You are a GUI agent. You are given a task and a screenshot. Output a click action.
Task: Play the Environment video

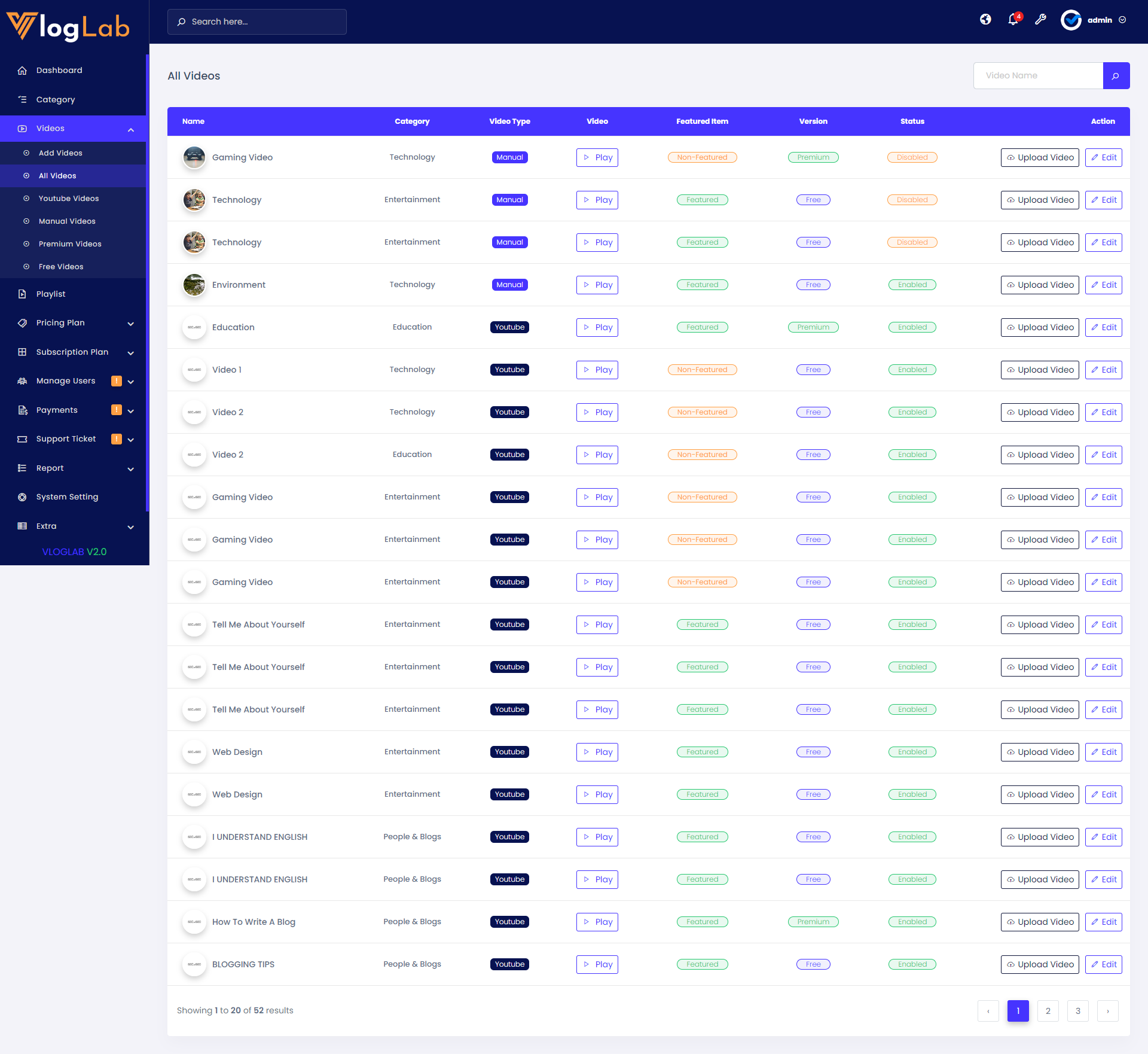(597, 285)
